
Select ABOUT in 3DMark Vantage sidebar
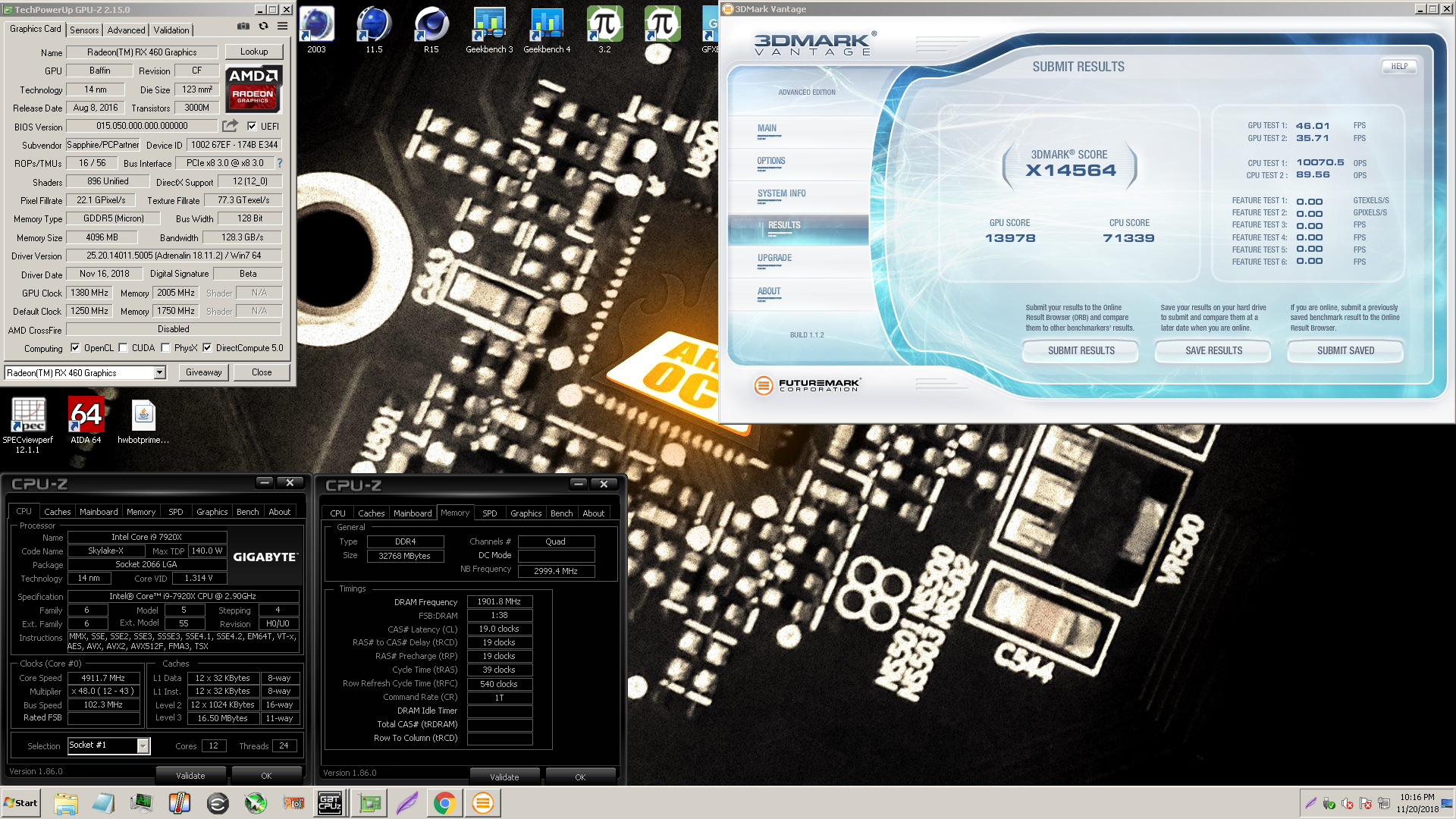point(769,292)
